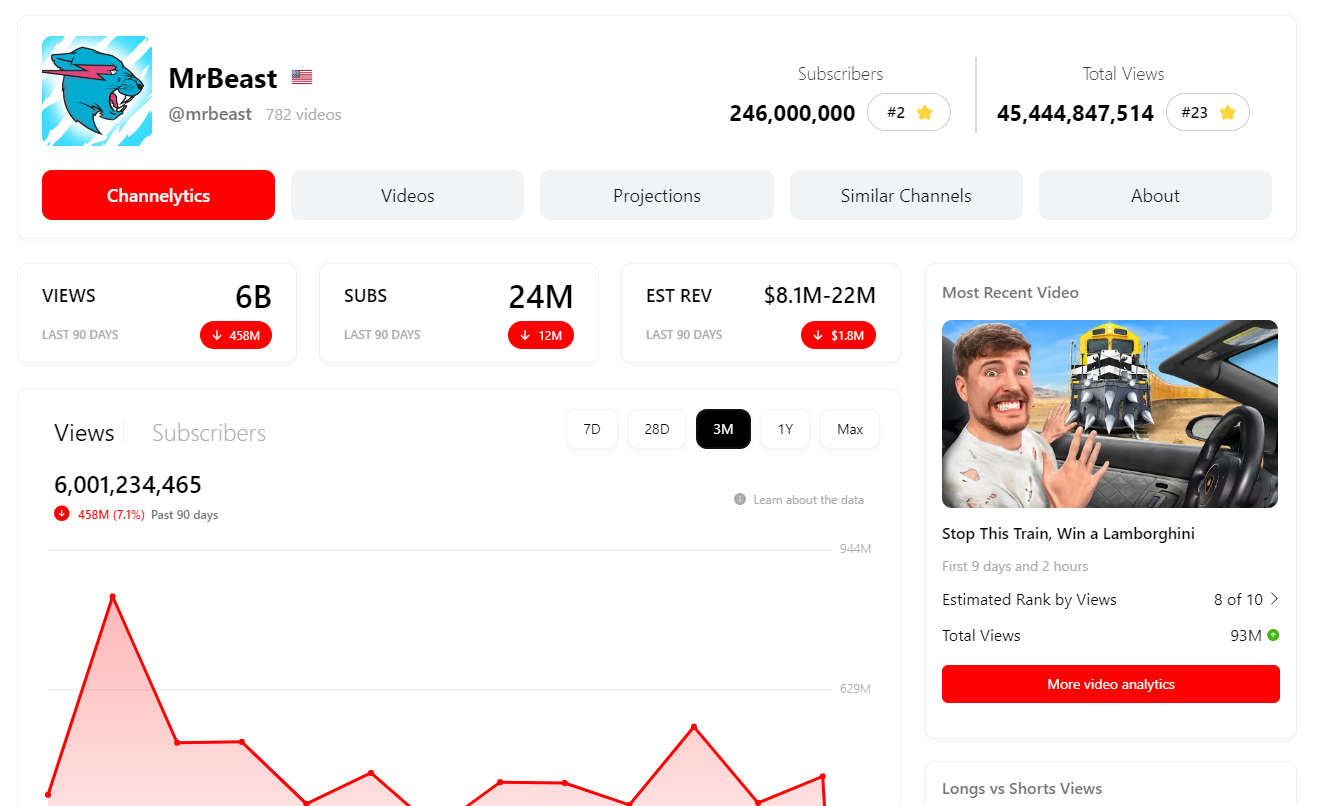Switch the chart to Subscribers
The image size is (1324, 806).
pos(209,432)
